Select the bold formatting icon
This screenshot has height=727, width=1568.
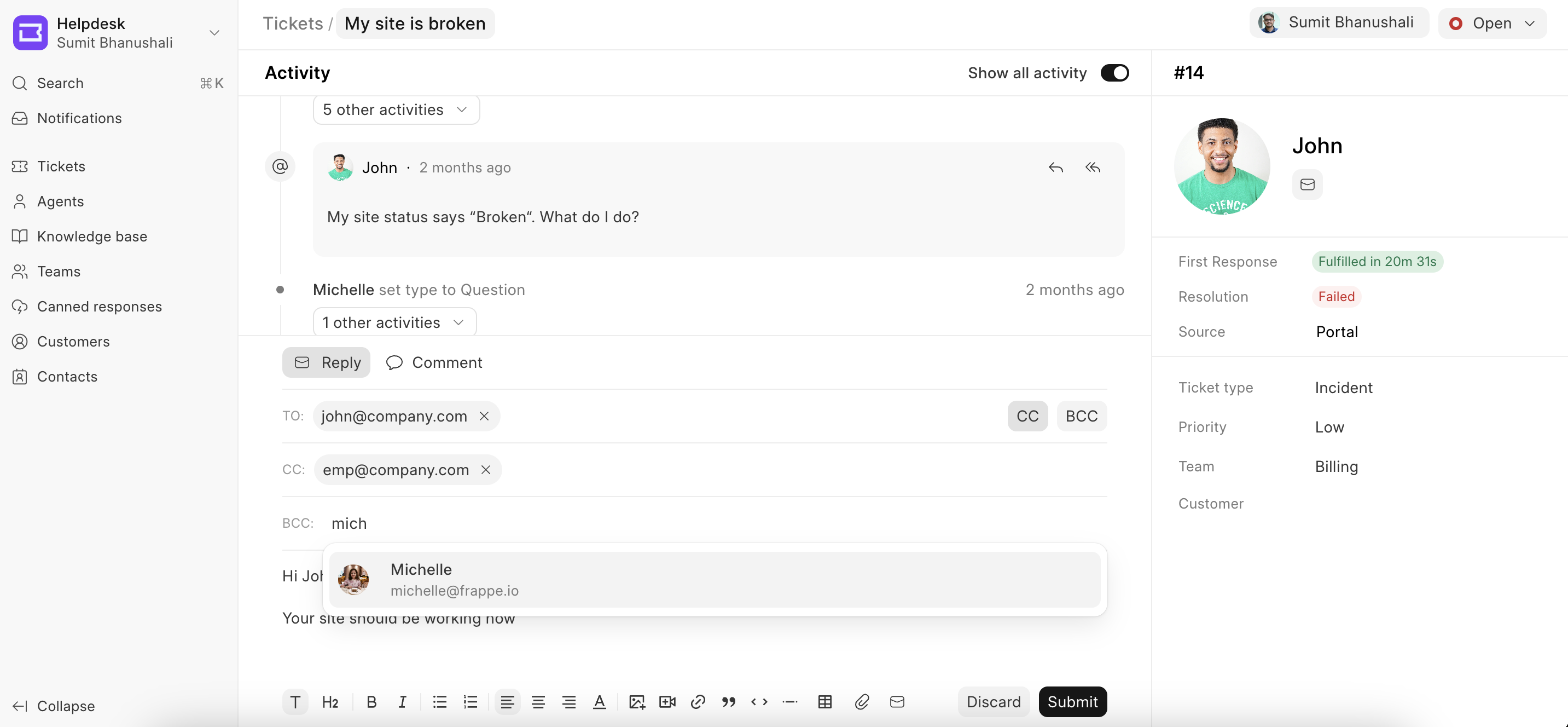[370, 701]
